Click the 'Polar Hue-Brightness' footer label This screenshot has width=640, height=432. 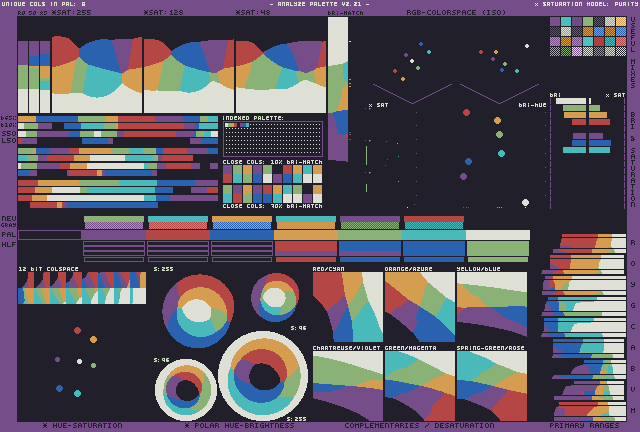(x=240, y=425)
